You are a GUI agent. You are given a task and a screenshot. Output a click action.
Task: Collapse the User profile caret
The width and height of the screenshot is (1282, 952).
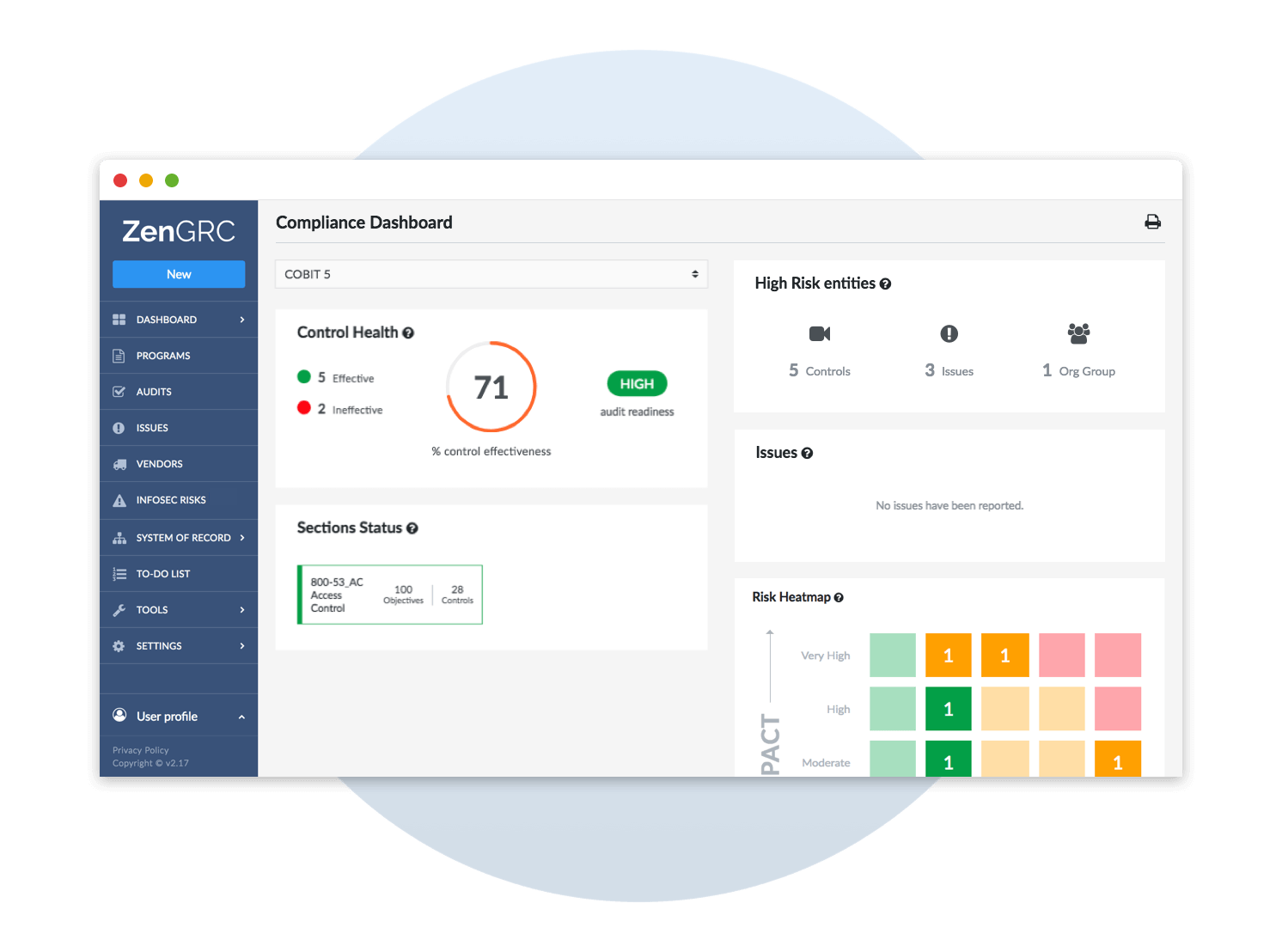pyautogui.click(x=241, y=717)
